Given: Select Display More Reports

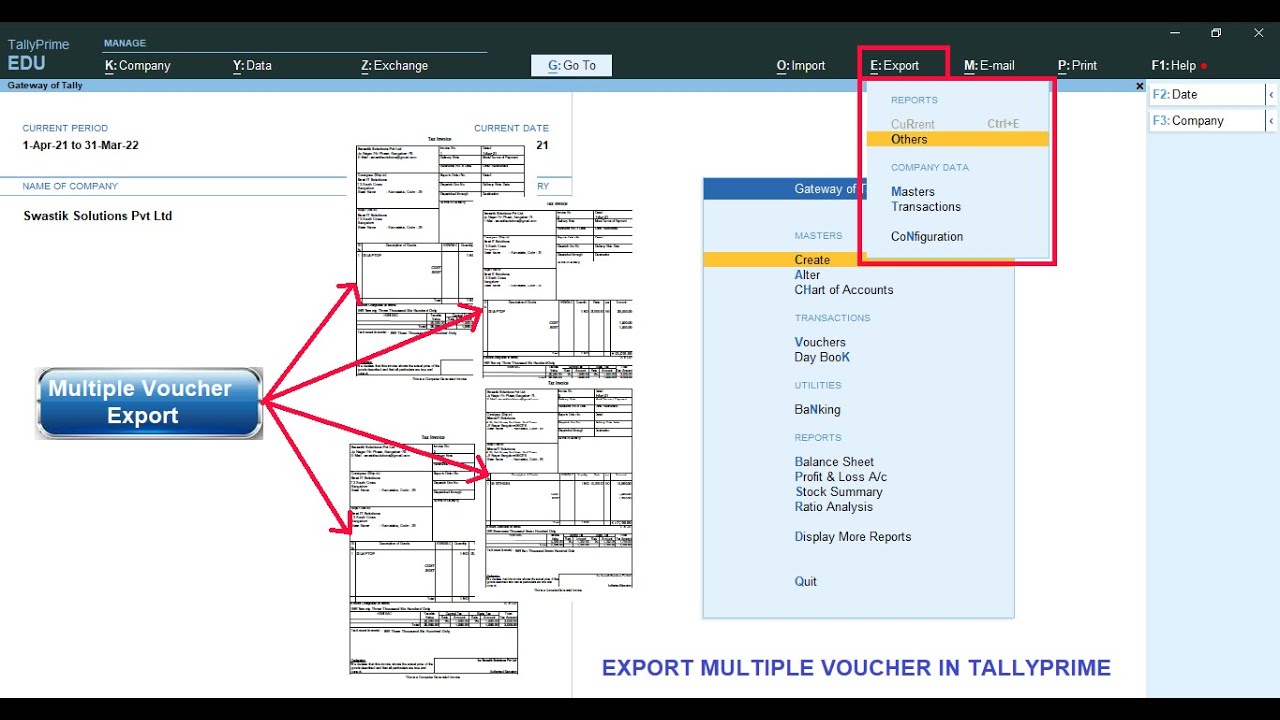Looking at the screenshot, I should [853, 537].
